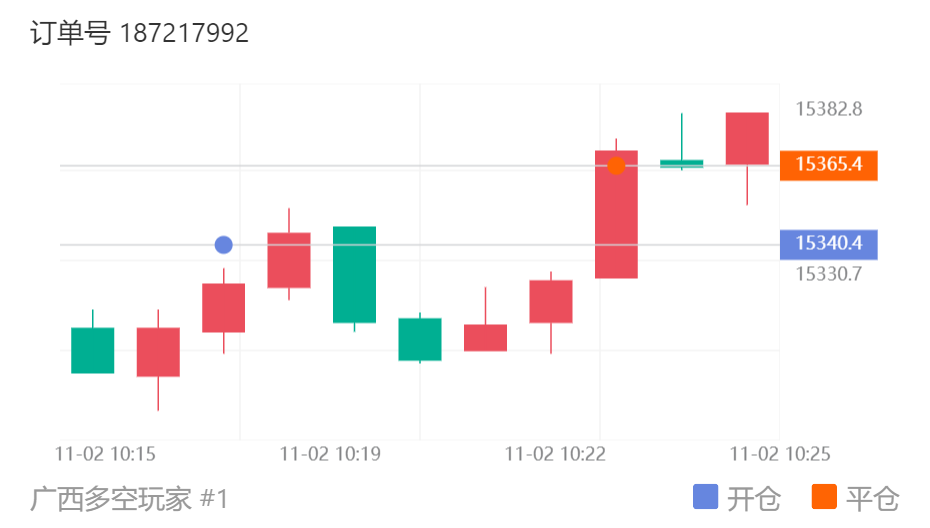Screen dimensions: 930x528
Task: Click the 11-02 10:25 time label
Action: click(x=780, y=454)
